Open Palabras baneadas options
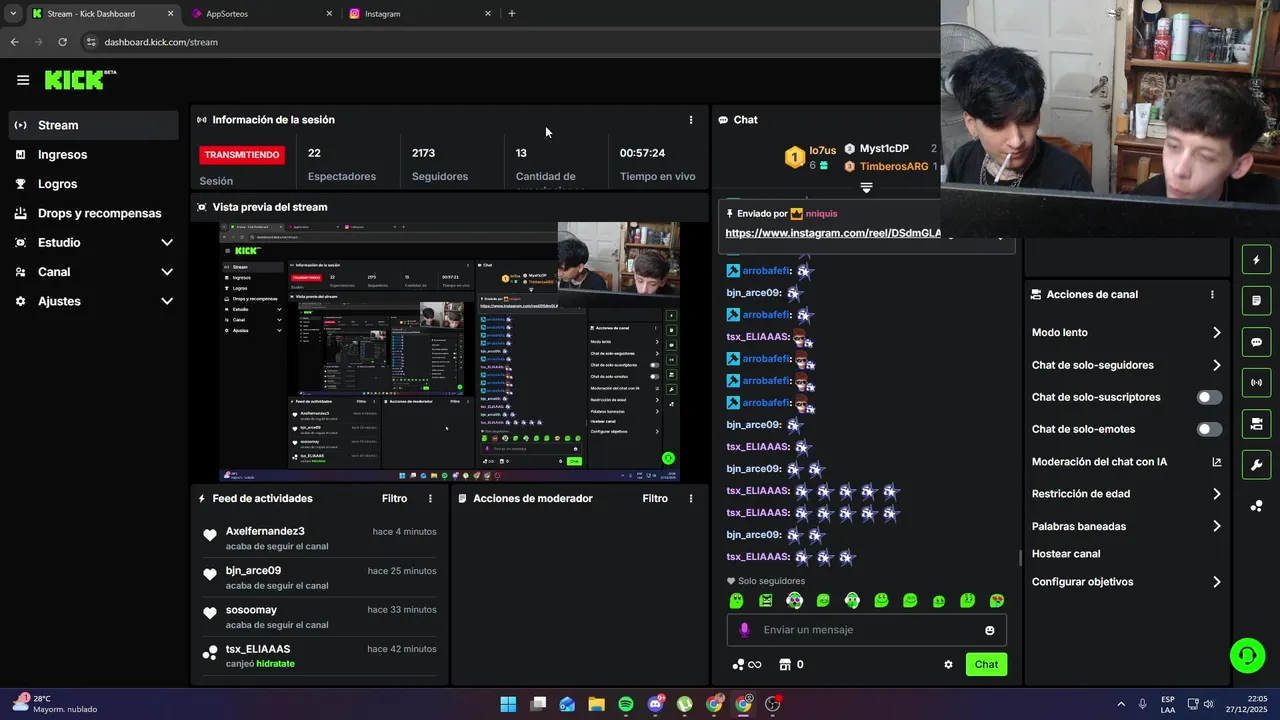1280x720 pixels. point(1127,526)
